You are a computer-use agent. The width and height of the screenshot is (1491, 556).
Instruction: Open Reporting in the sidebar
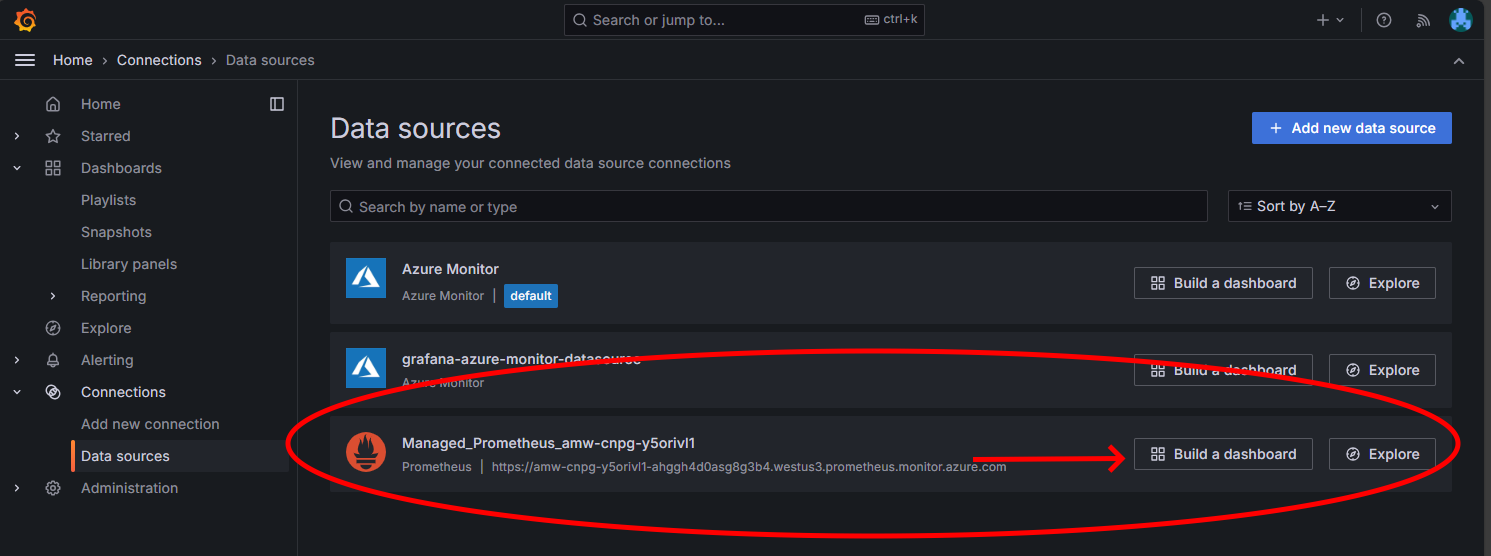click(x=113, y=296)
